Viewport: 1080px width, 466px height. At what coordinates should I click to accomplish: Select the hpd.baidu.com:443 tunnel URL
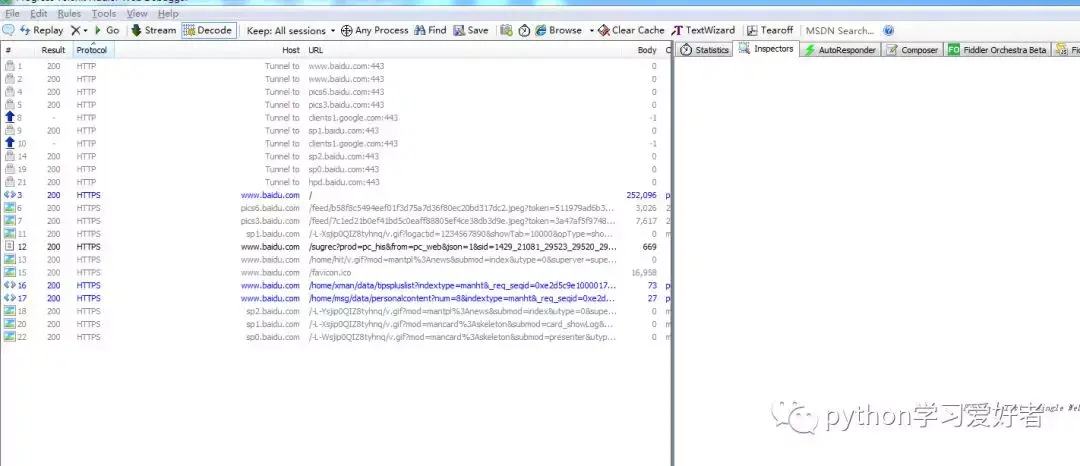point(344,182)
